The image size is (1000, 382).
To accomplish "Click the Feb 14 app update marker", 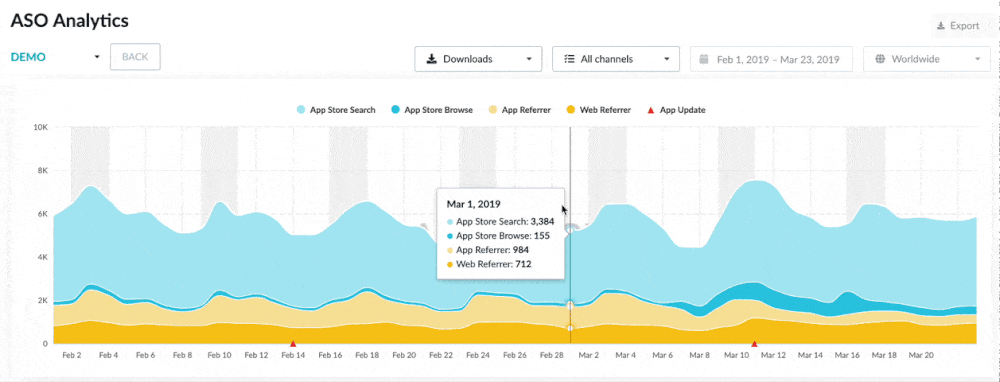I will click(293, 344).
